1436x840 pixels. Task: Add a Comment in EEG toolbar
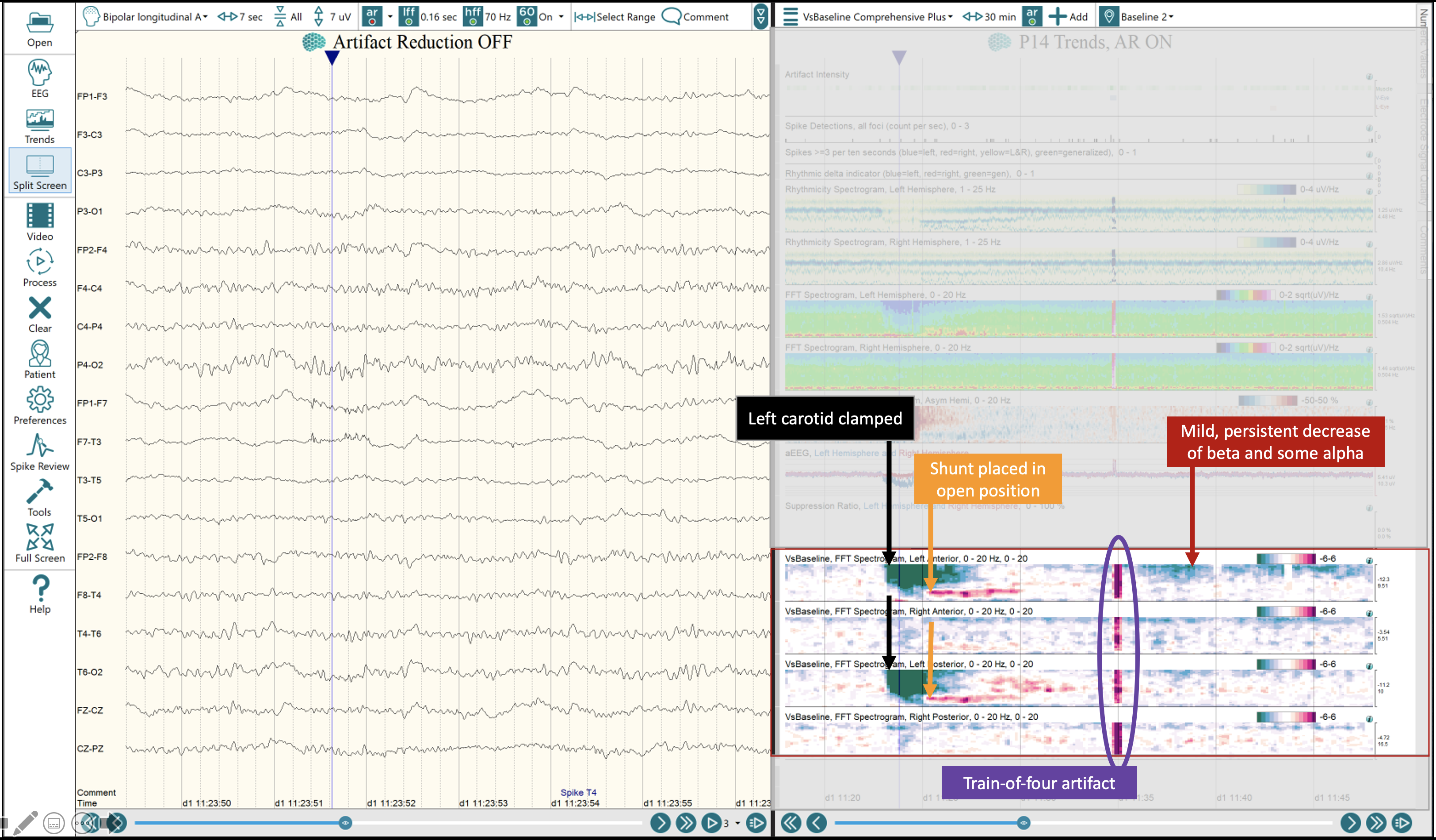coord(695,16)
